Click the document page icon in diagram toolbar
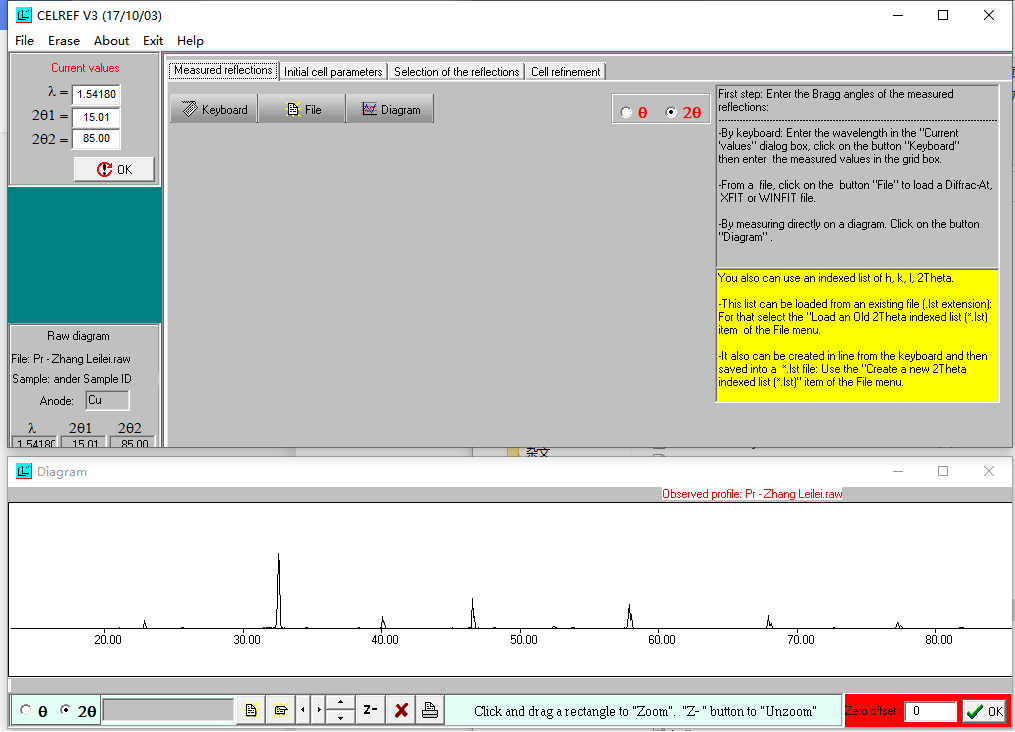 tap(251, 710)
